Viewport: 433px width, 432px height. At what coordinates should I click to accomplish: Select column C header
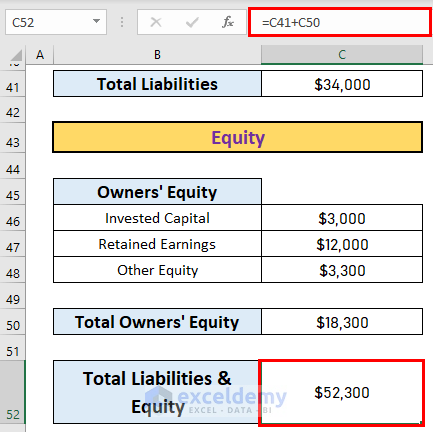tap(342, 55)
